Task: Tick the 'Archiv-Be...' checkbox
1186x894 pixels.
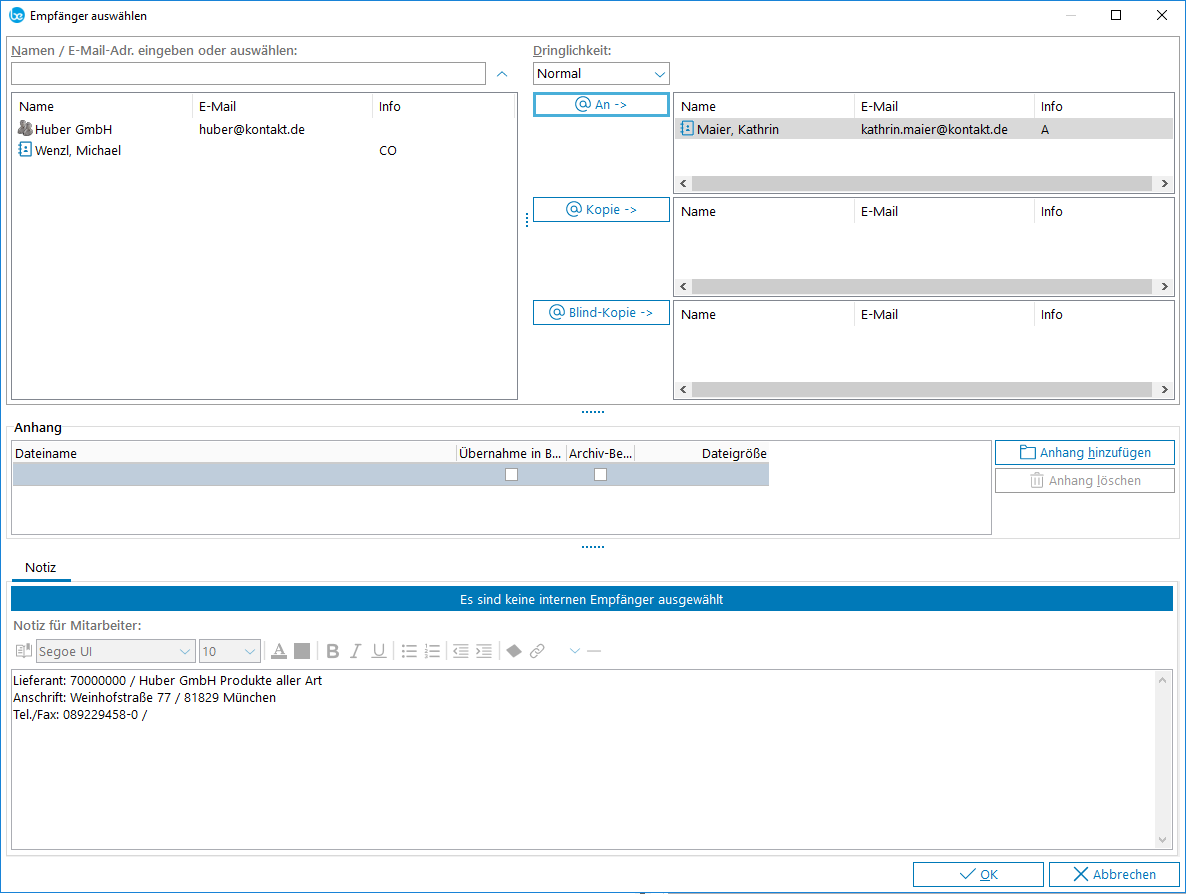Action: tap(600, 475)
